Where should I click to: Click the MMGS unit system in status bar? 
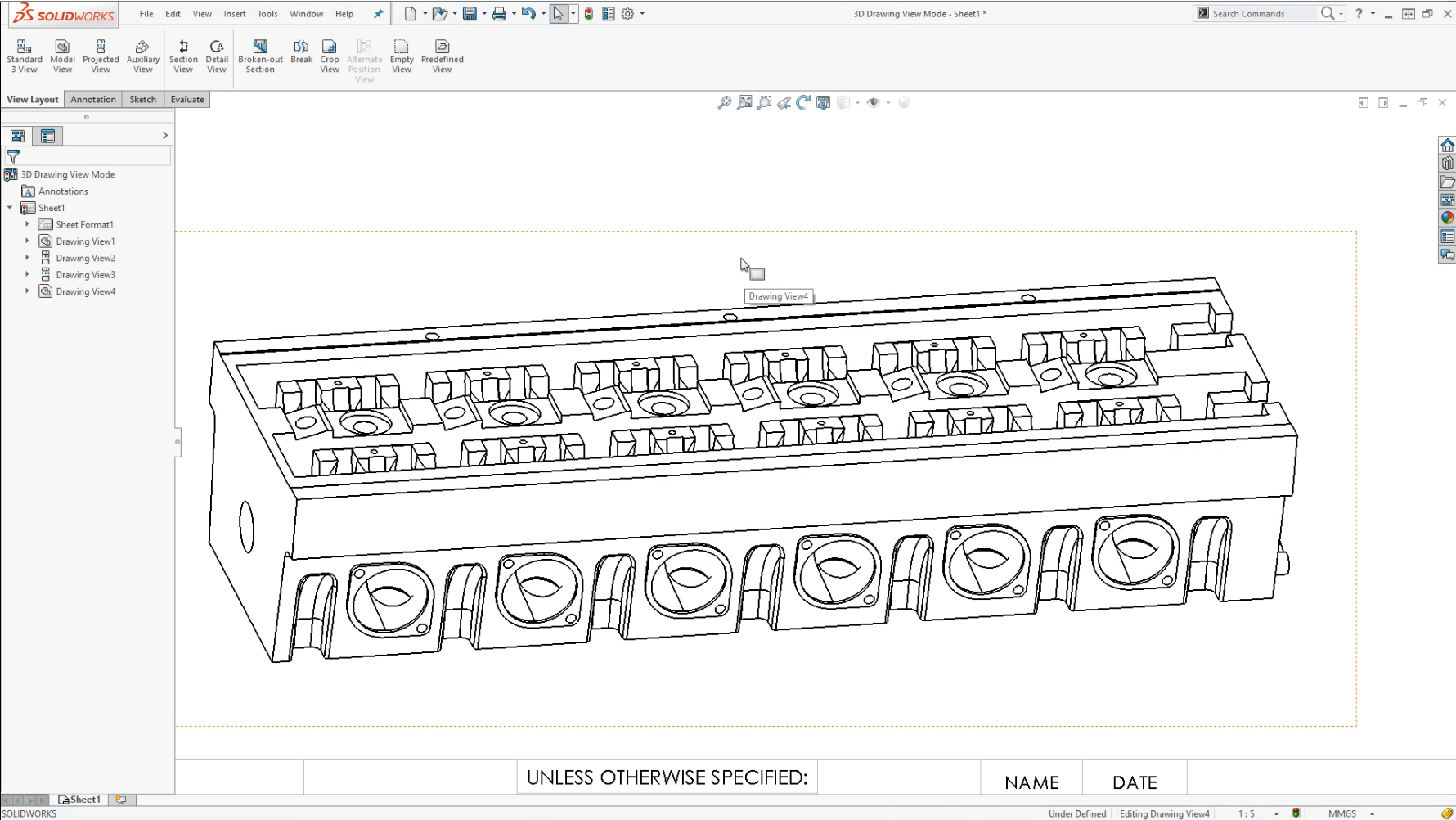1342,813
